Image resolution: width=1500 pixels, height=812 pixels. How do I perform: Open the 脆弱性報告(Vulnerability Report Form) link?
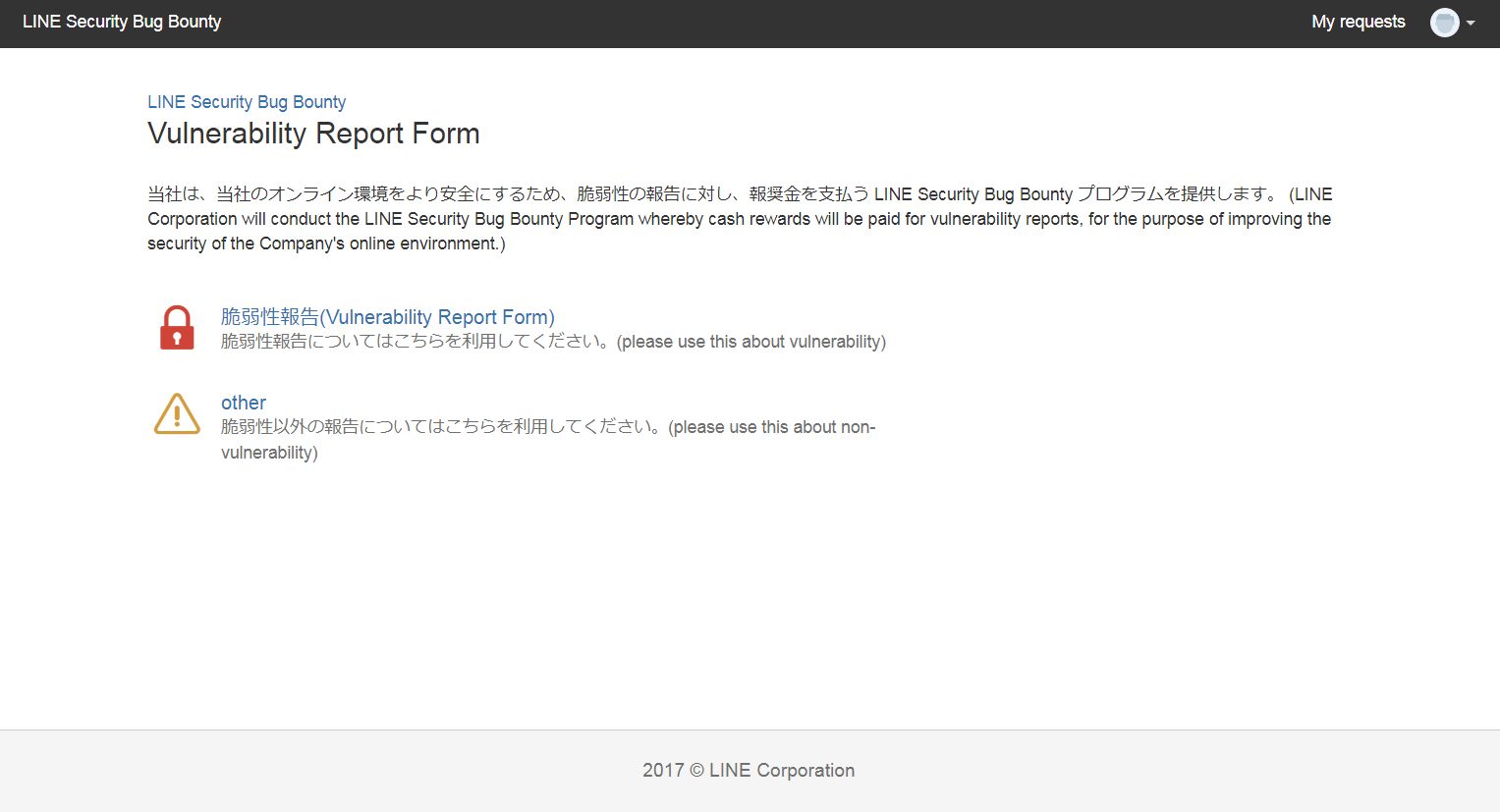coord(388,317)
